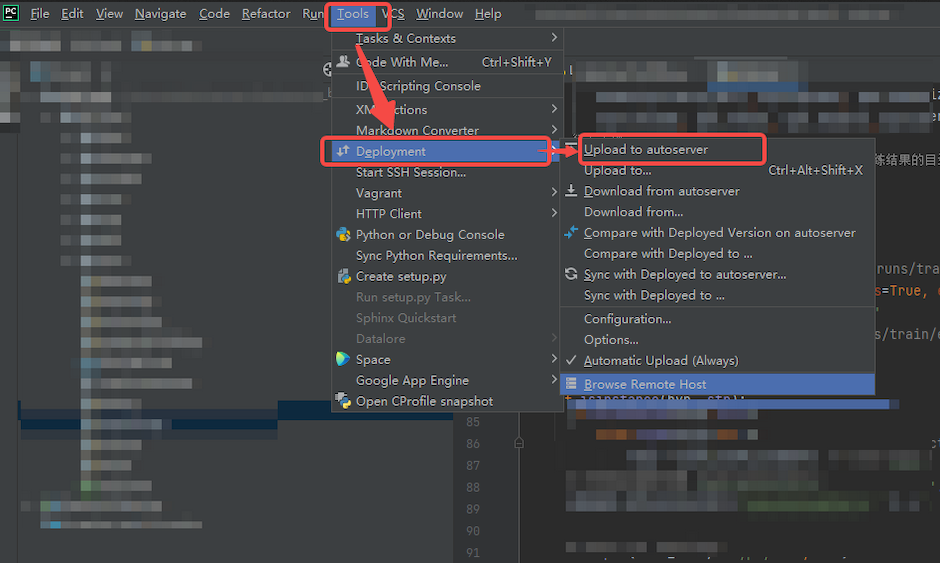Open the Run menu

(x=312, y=13)
